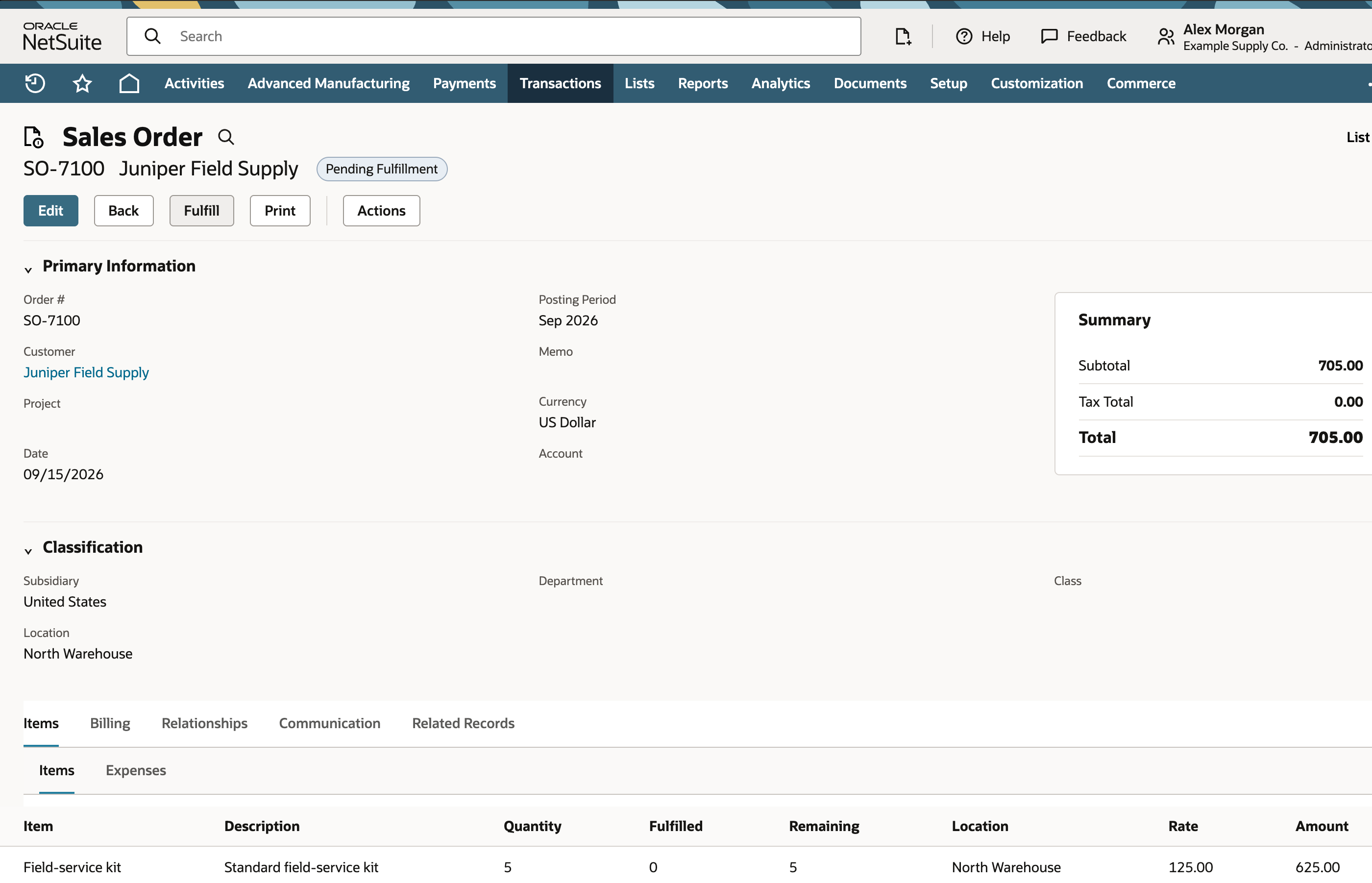Open the Documents menu
Screen dimensions: 1372x883
[x=870, y=83]
